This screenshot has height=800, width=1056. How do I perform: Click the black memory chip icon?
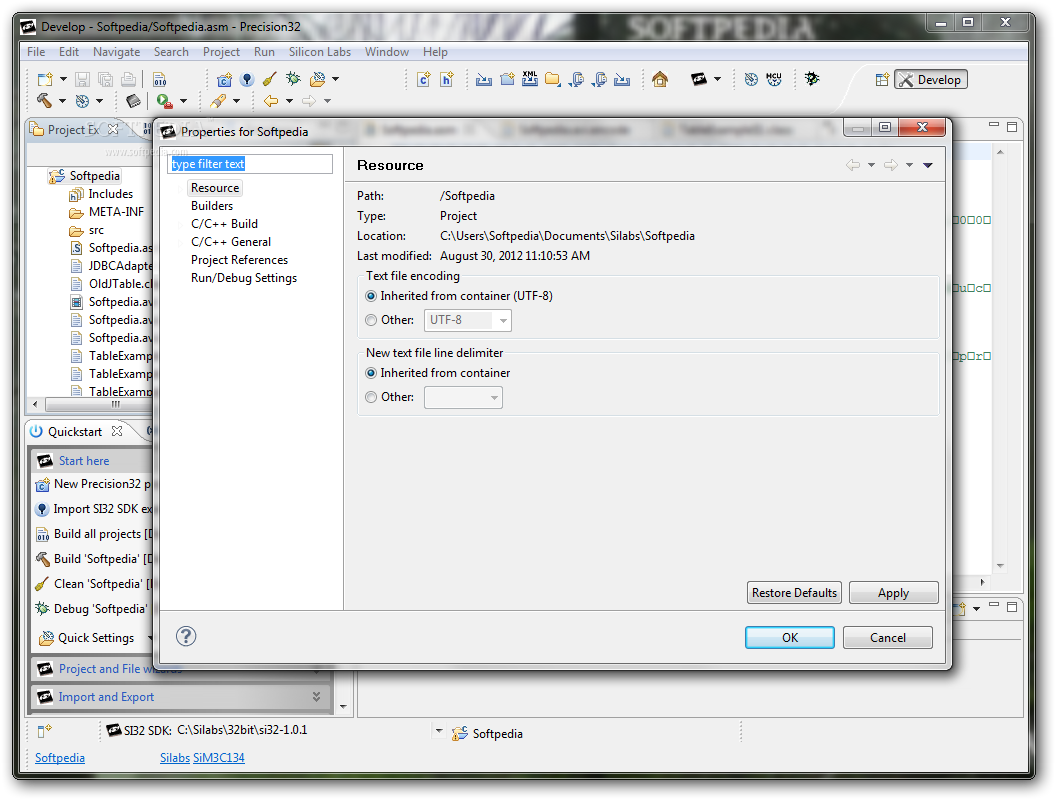(x=133, y=101)
